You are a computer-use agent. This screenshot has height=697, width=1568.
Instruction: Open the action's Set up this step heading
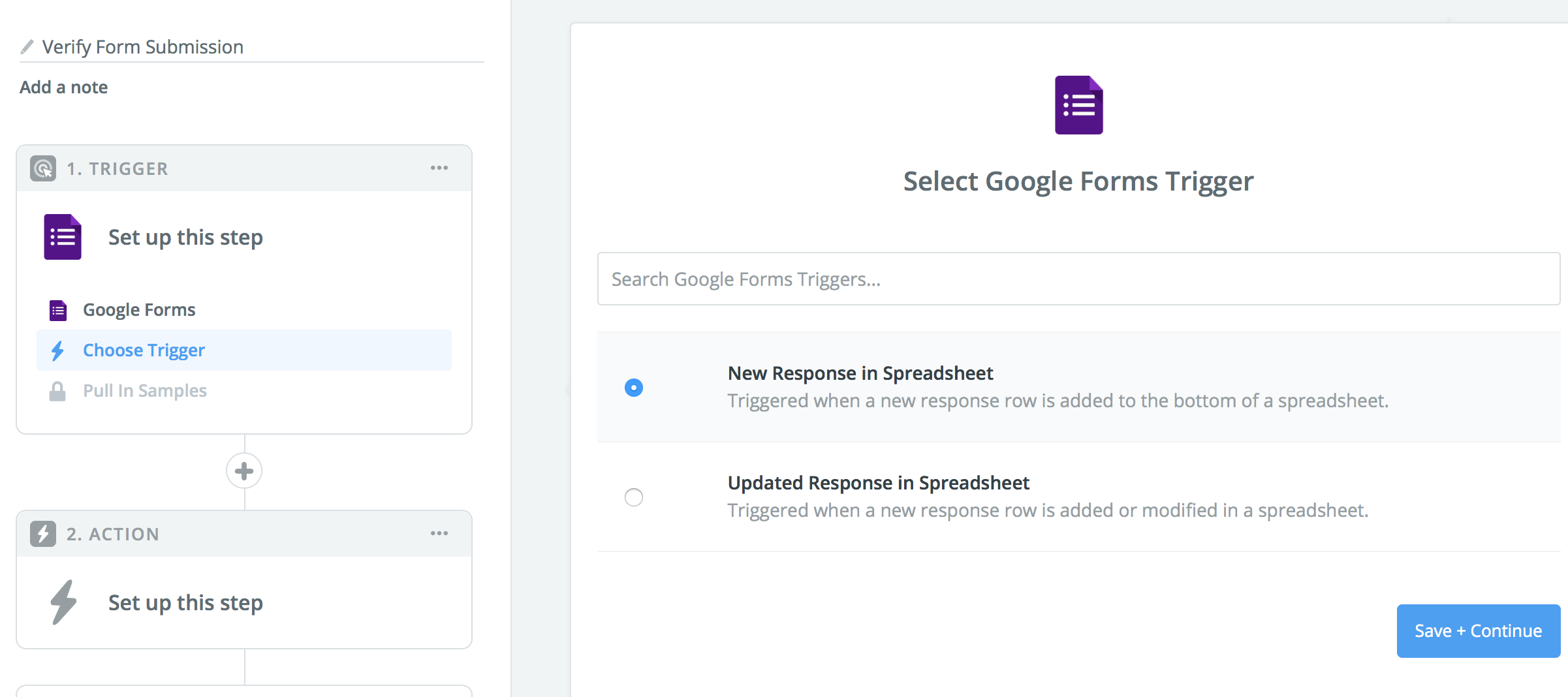point(185,602)
